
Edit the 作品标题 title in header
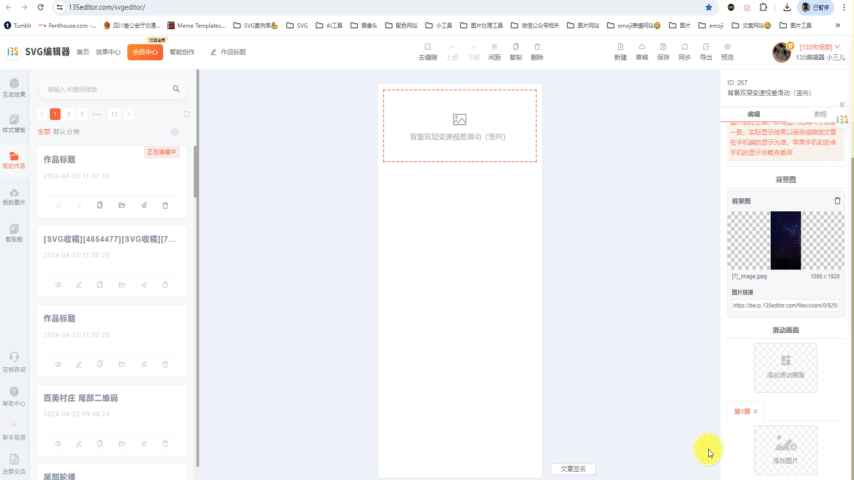tap(228, 52)
